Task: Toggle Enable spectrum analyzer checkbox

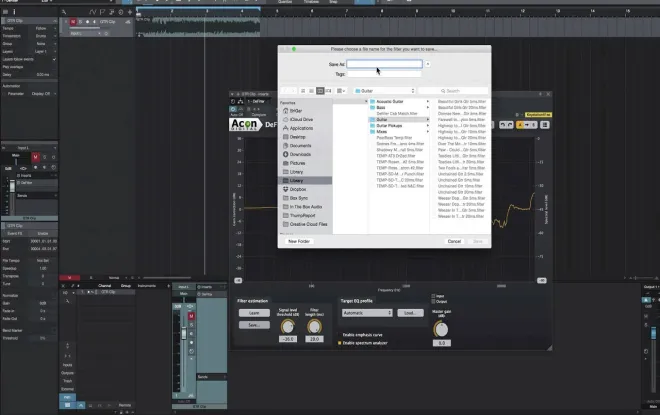Action: tap(340, 343)
